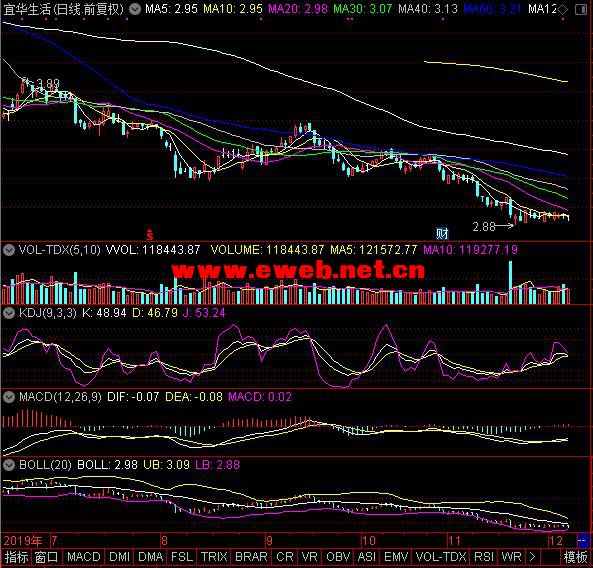This screenshot has width=593, height=568.
Task: Open BOLL panel dropdown circle
Action: (9, 465)
